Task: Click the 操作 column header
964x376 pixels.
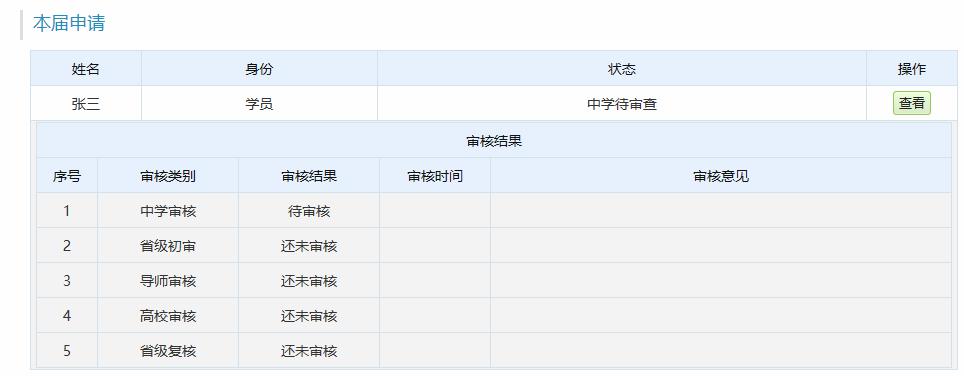Action: pyautogui.click(x=912, y=69)
